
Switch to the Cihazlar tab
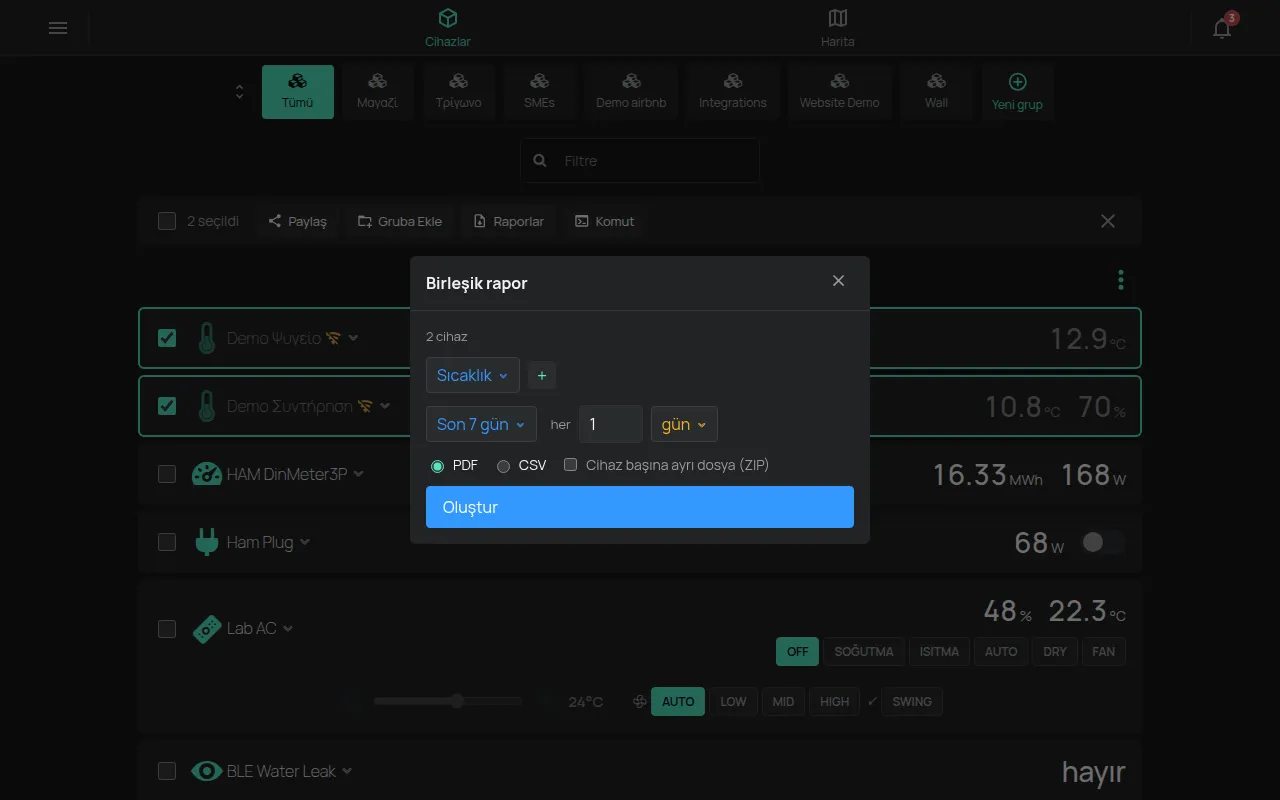click(448, 28)
